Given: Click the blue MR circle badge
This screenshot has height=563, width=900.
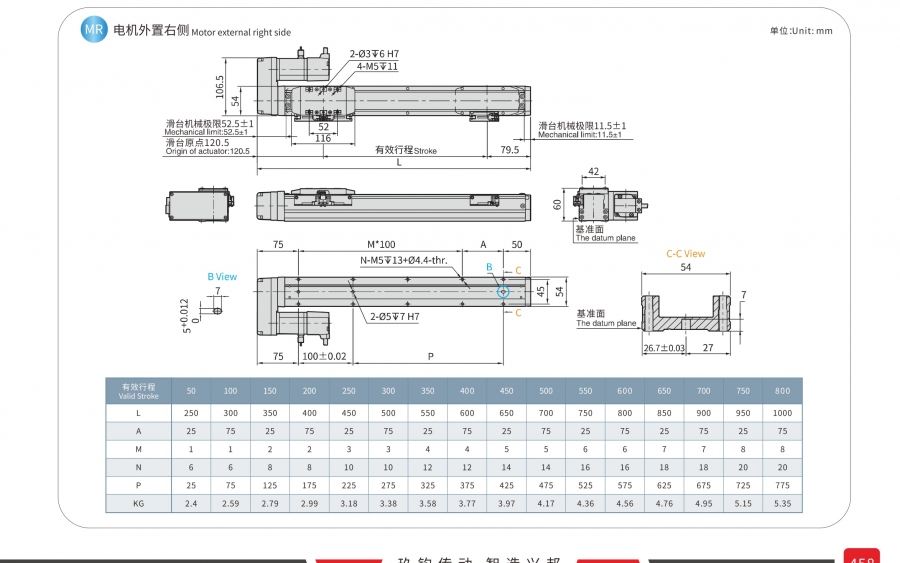Looking at the screenshot, I should click(94, 29).
